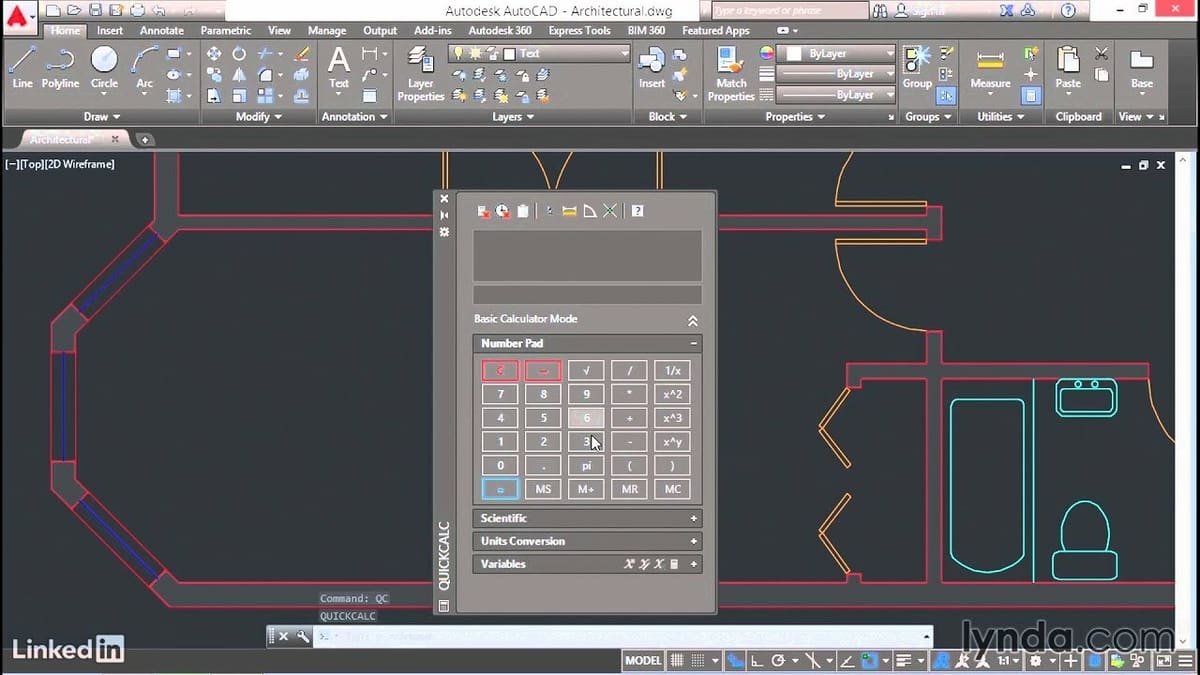Click the MS memory store button
Image resolution: width=1200 pixels, height=675 pixels.
[x=543, y=489]
